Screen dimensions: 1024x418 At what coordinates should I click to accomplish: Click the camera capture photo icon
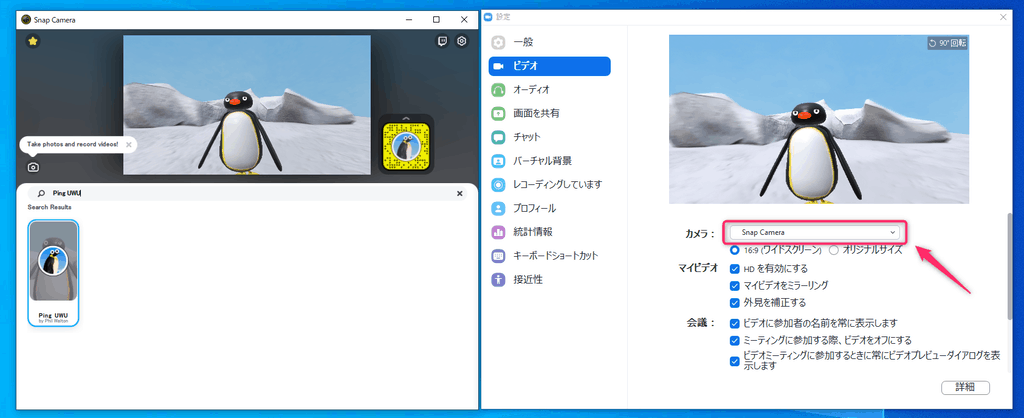[x=33, y=168]
